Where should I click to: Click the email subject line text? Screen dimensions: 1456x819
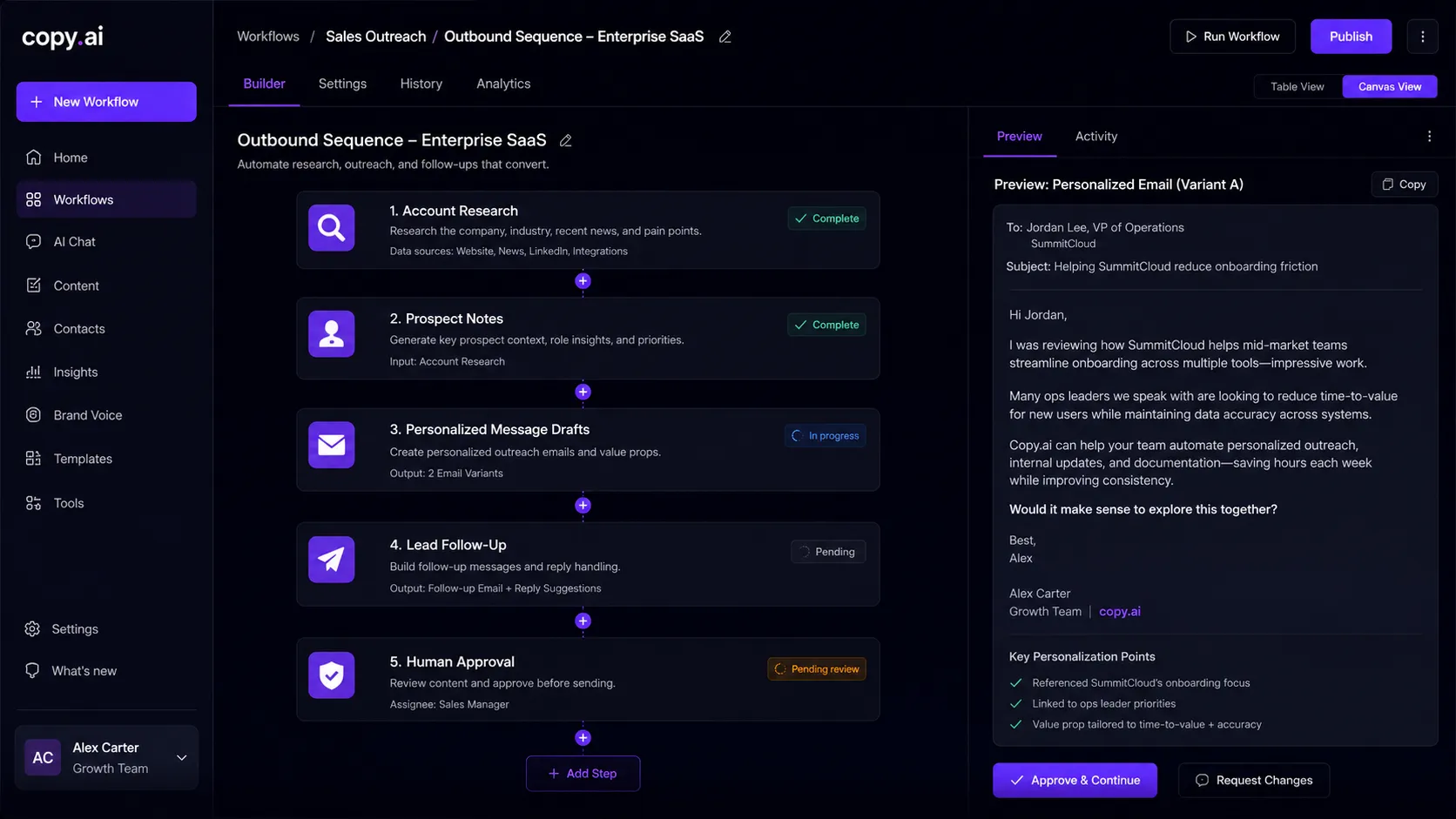coord(1162,266)
